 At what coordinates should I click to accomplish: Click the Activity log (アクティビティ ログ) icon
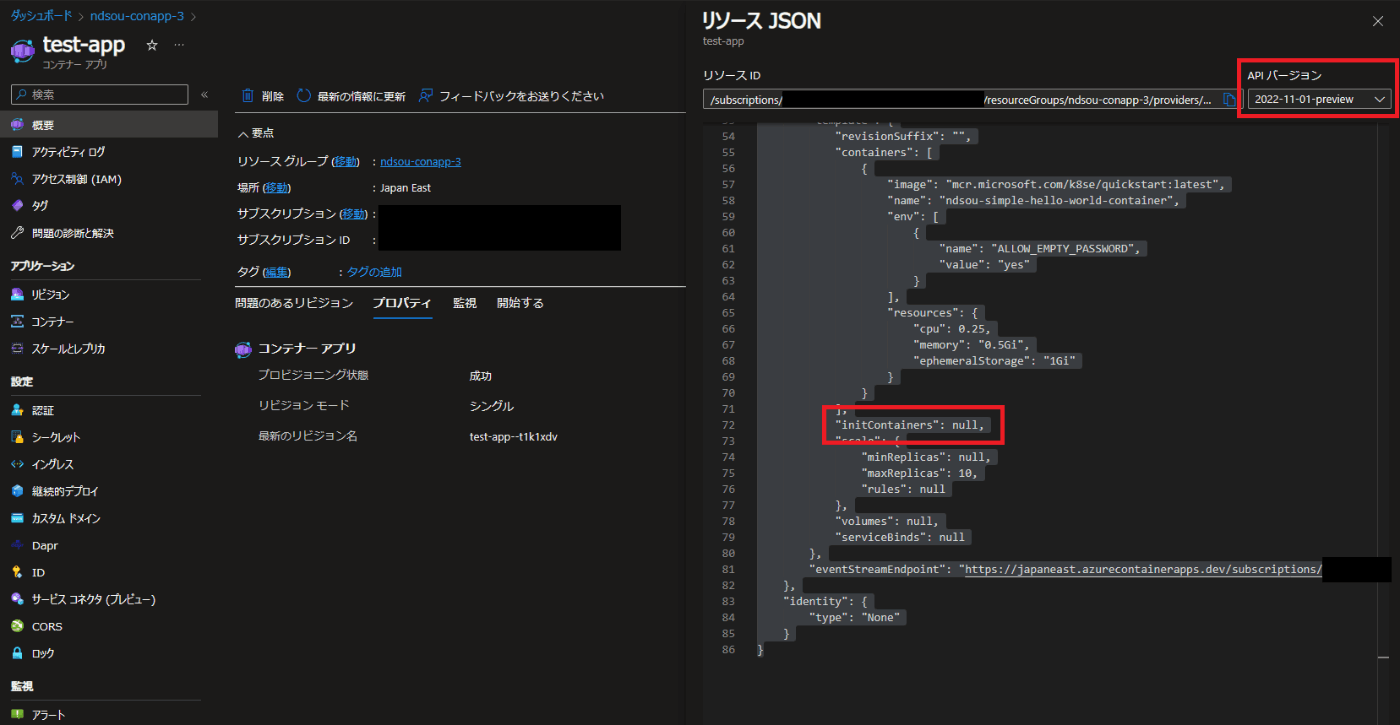(x=17, y=152)
